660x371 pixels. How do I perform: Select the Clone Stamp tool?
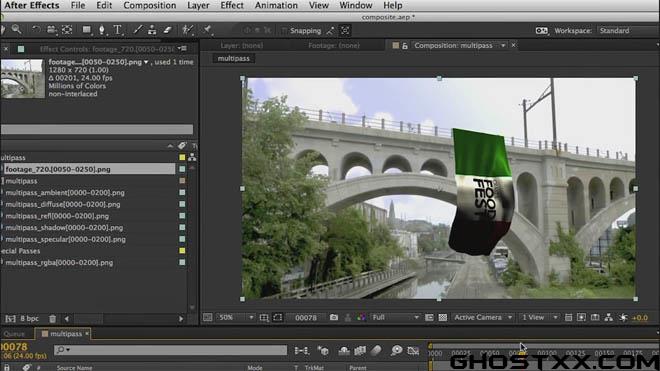pyautogui.click(x=152, y=30)
